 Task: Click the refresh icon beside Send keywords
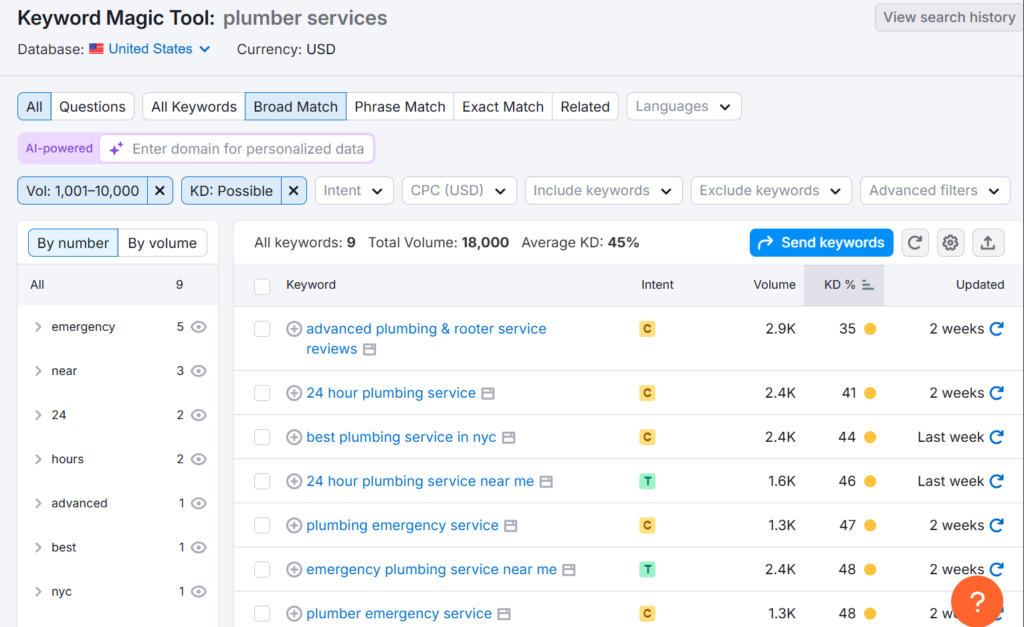915,242
